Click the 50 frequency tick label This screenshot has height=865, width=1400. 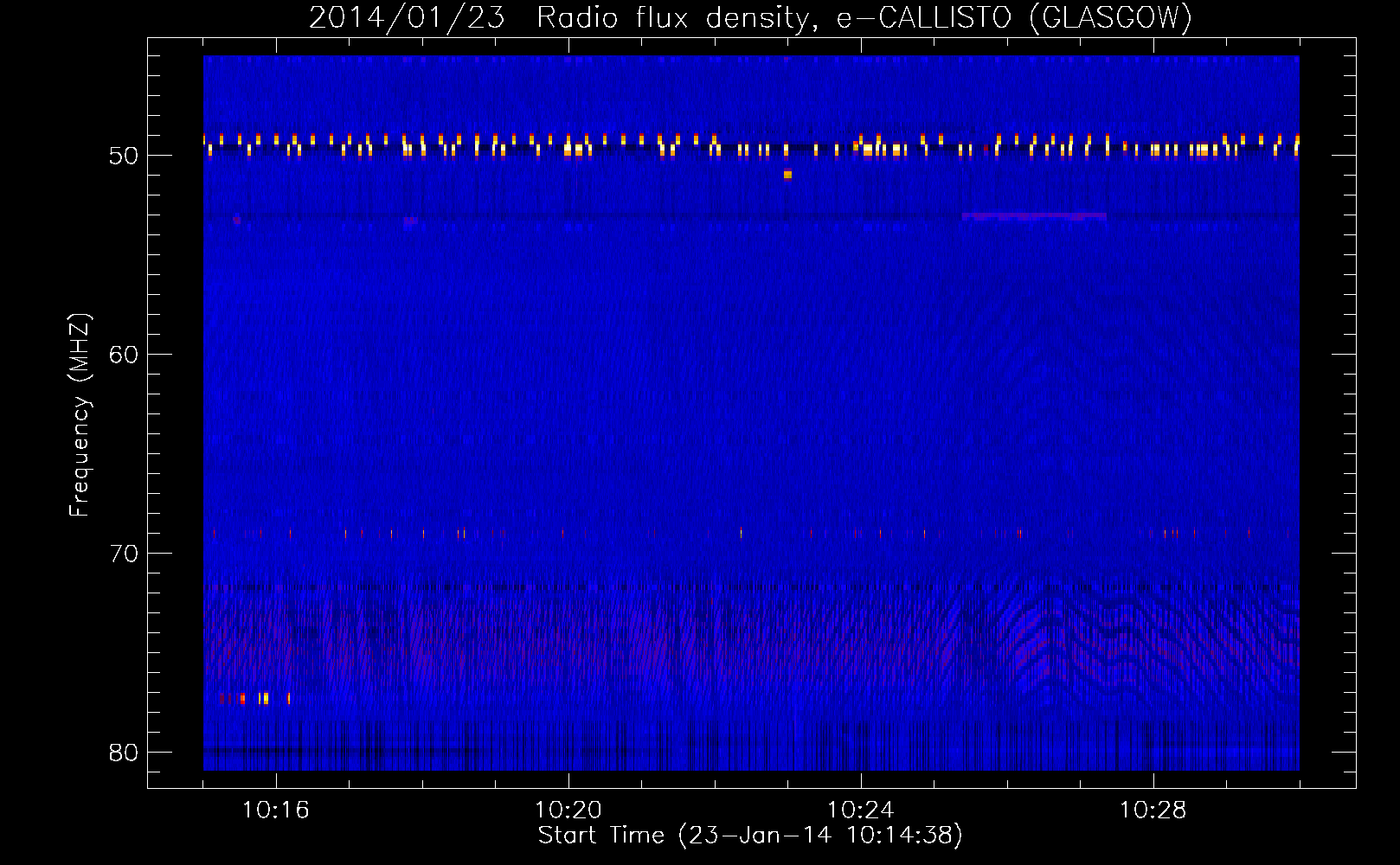(124, 156)
